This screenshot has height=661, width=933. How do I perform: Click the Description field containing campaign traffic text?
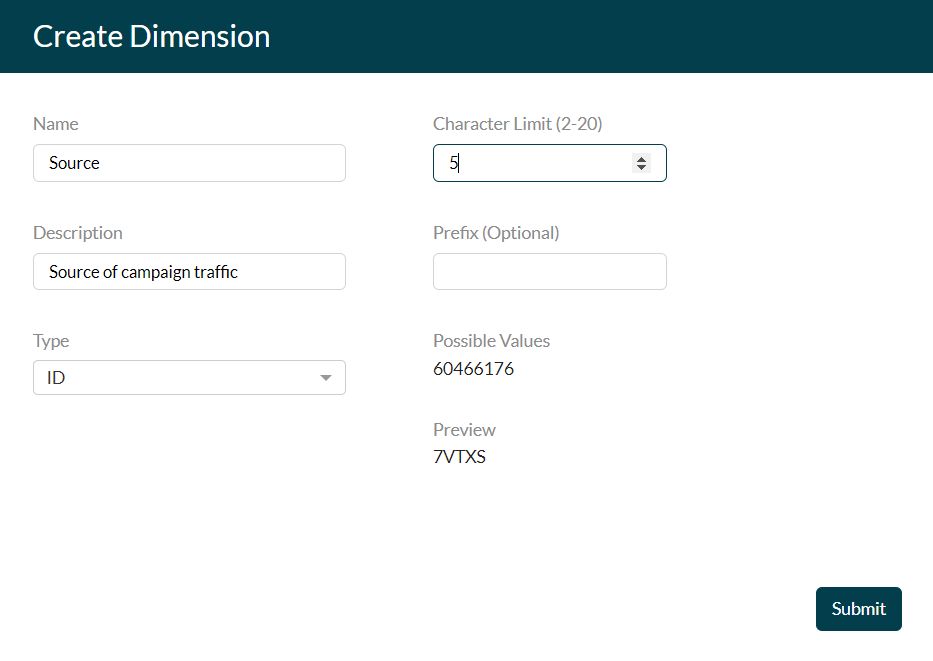[189, 271]
